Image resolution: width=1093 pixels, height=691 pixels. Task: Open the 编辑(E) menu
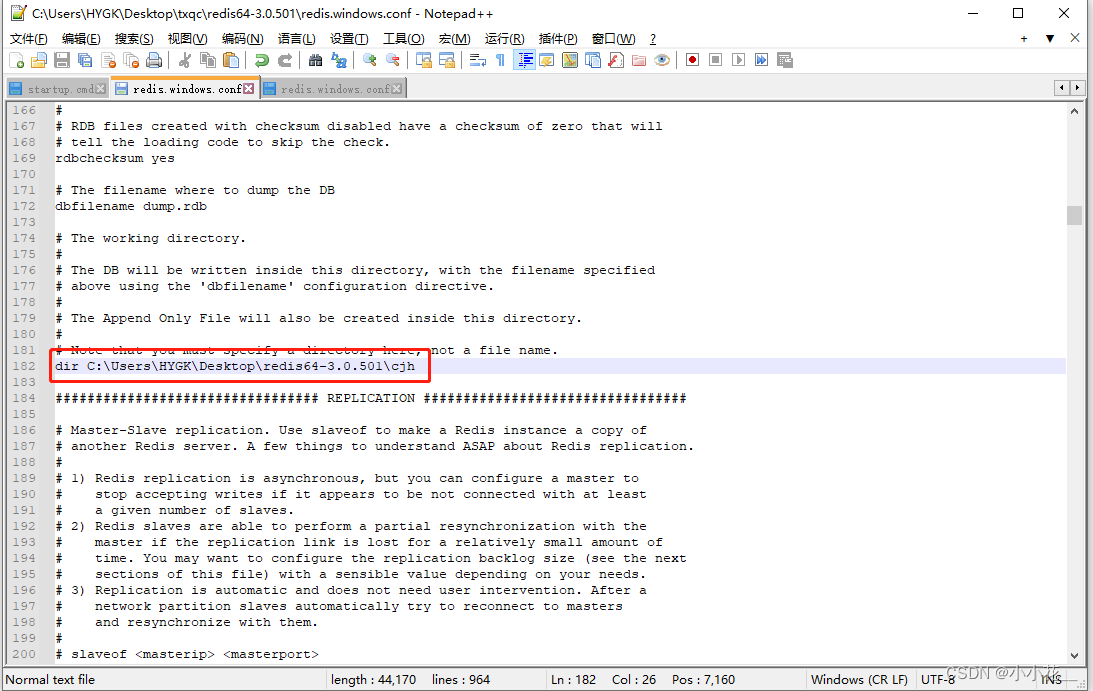[x=81, y=39]
